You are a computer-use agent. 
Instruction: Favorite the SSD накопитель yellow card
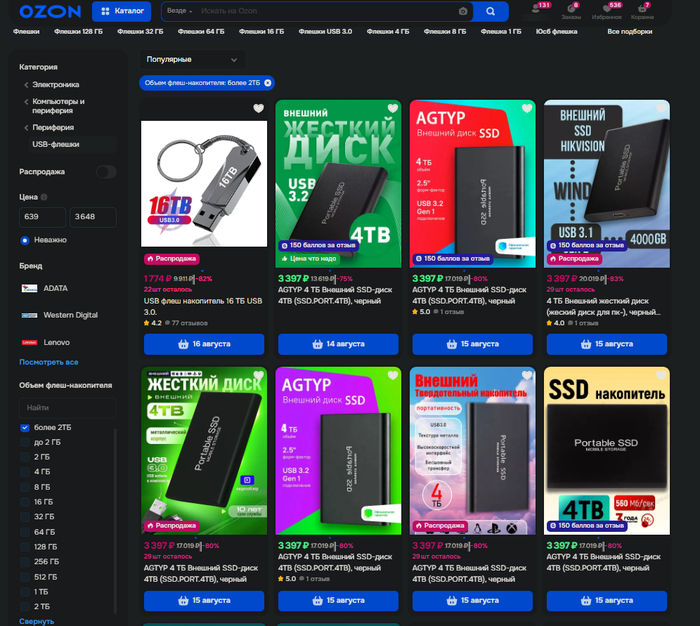pyautogui.click(x=661, y=375)
